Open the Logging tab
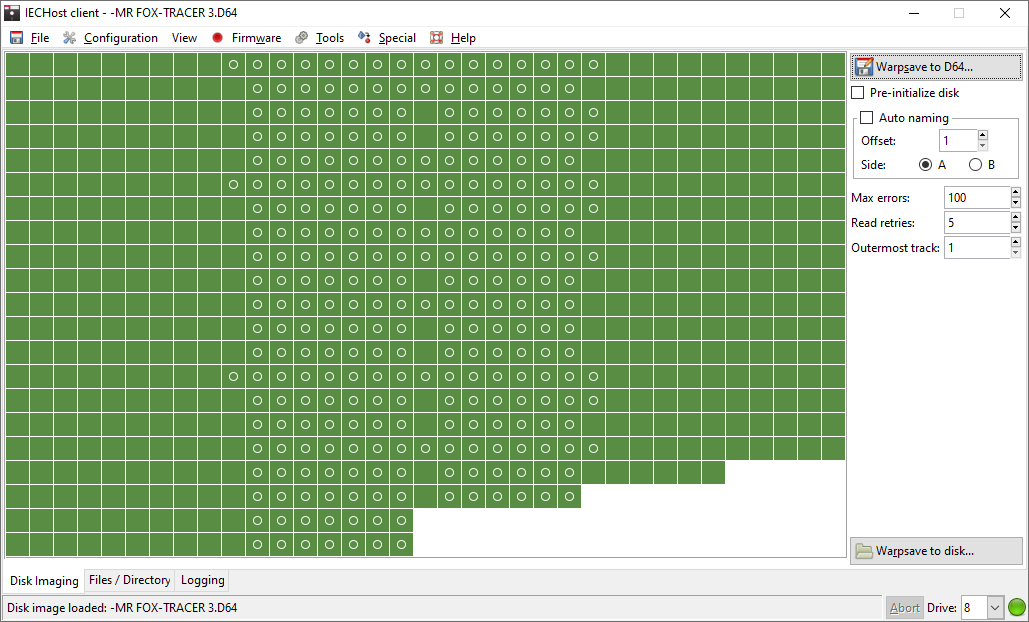 point(203,580)
